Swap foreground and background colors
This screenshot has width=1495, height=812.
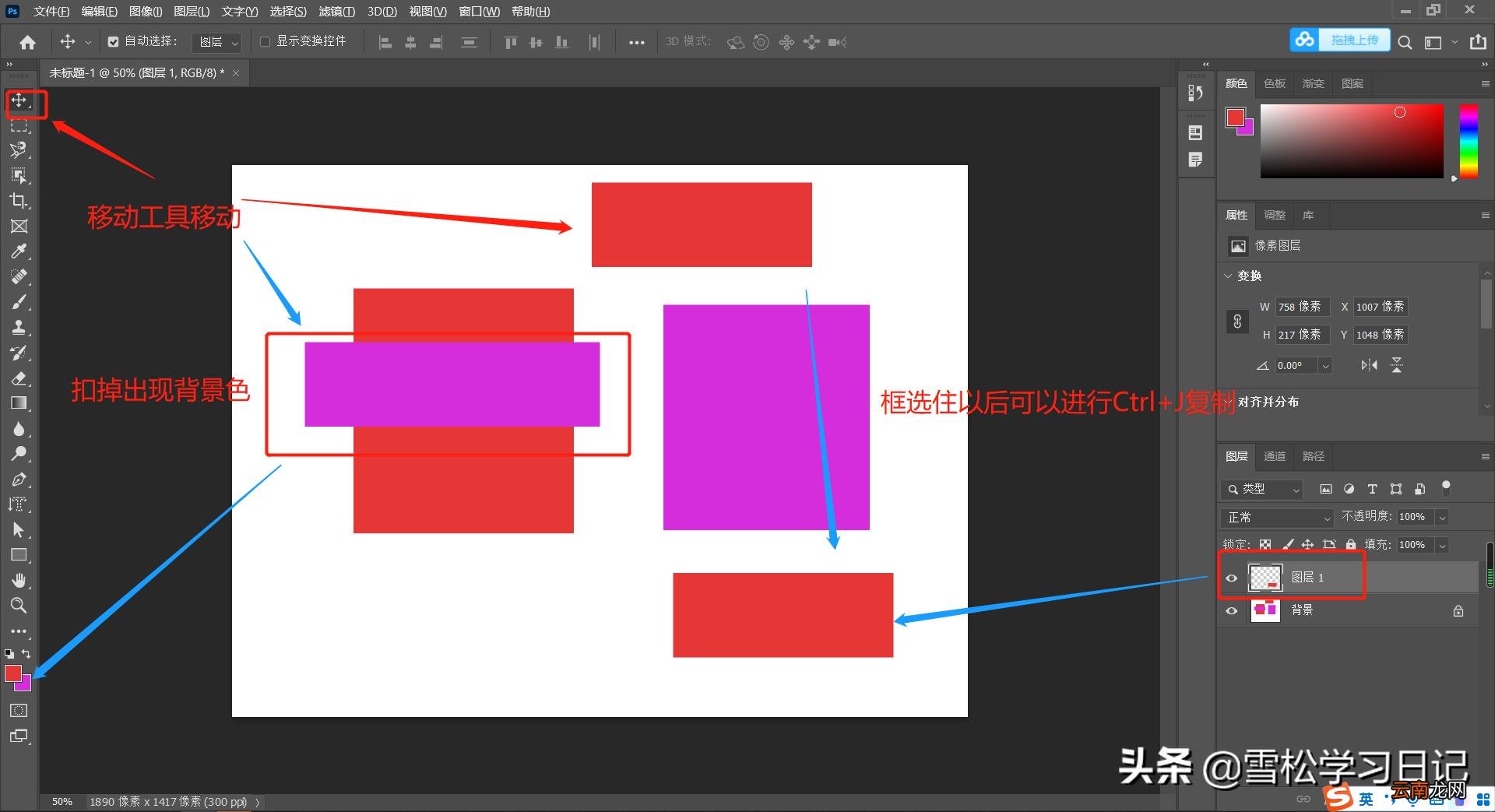(26, 654)
